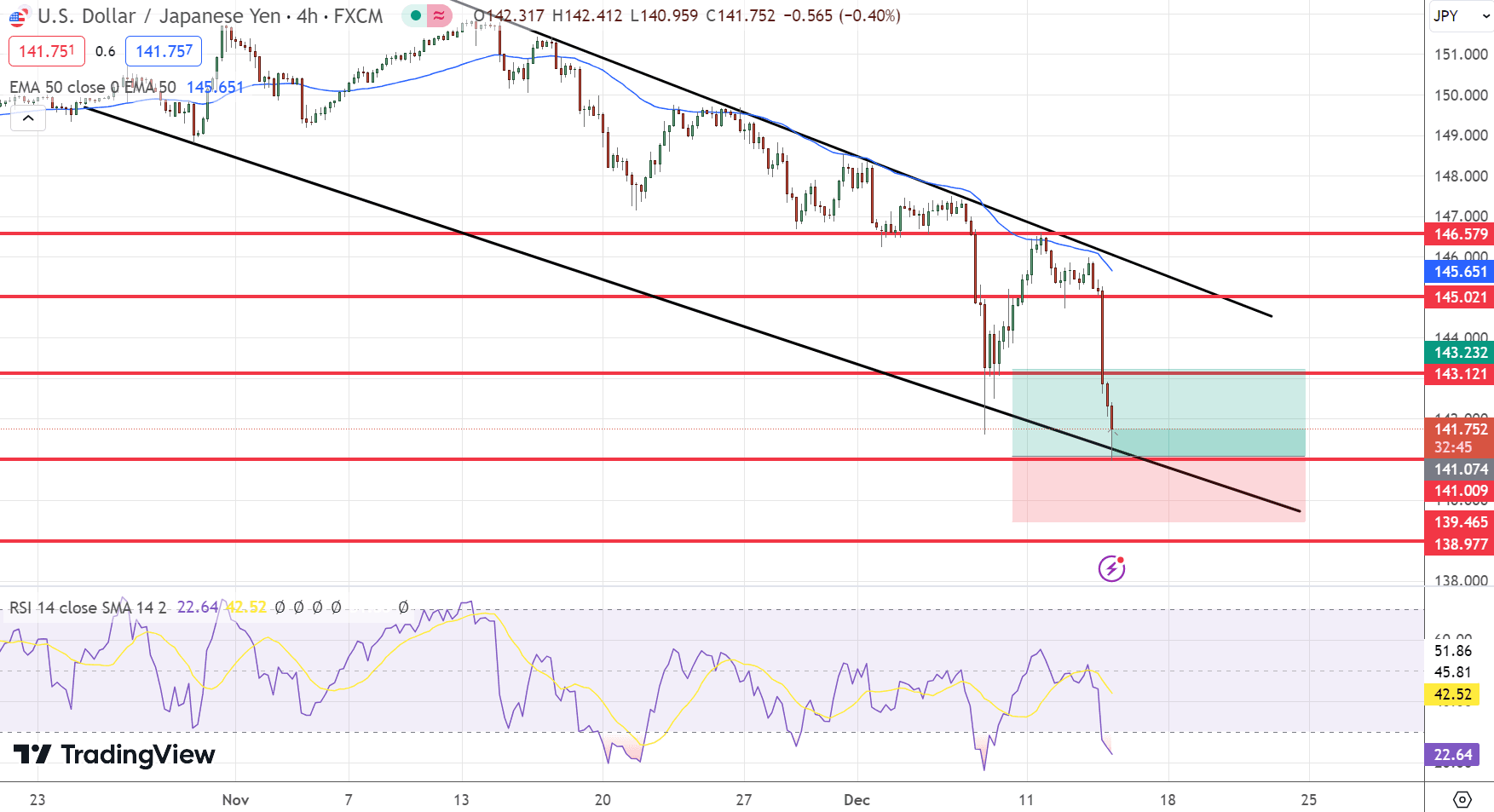Click the 27 date label on time axis
Image resolution: width=1494 pixels, height=812 pixels.
(x=744, y=799)
